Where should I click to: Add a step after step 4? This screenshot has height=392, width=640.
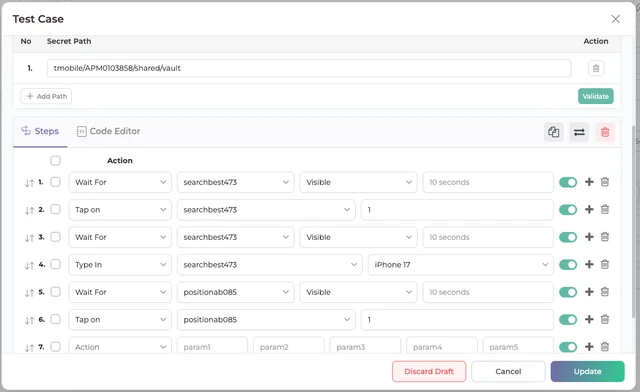click(589, 264)
